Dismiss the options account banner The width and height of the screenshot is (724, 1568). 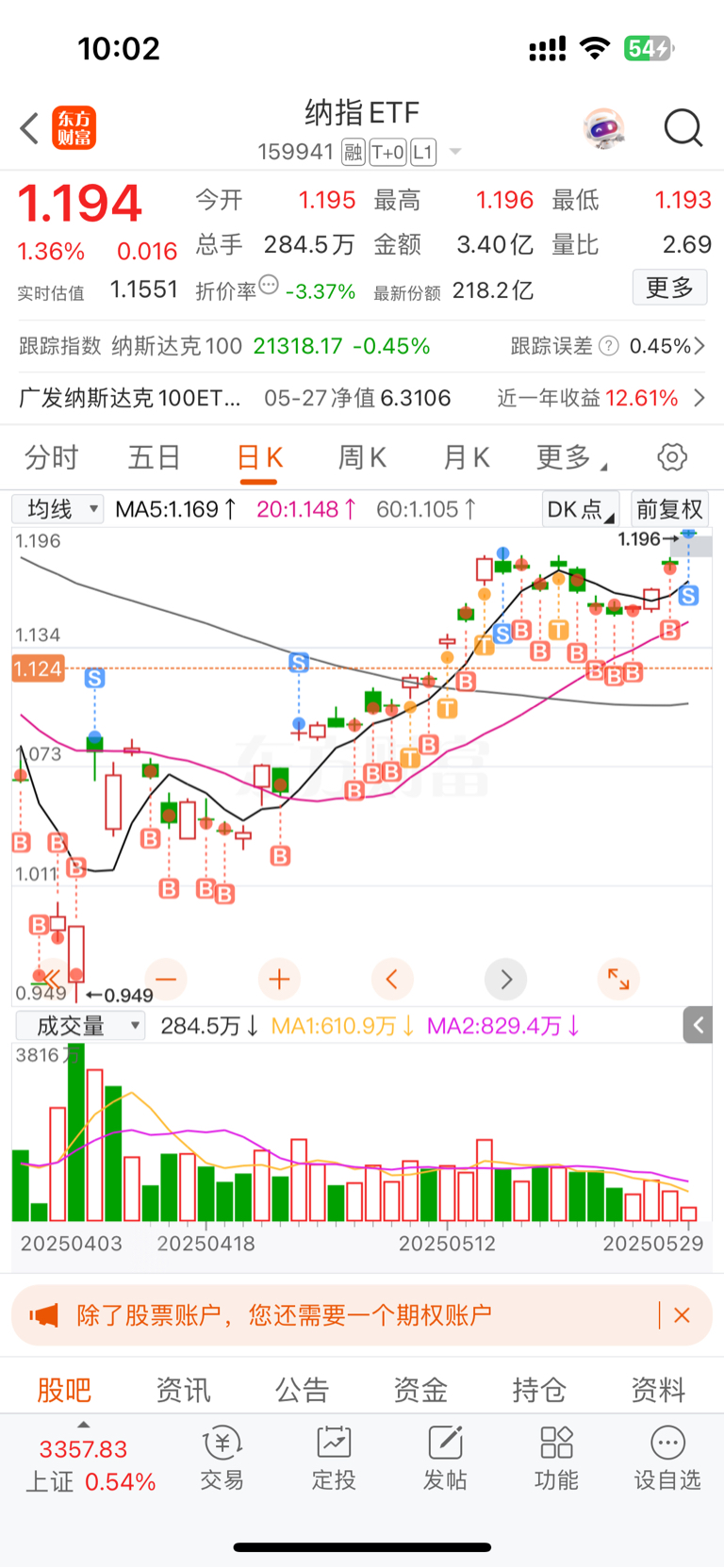682,1314
